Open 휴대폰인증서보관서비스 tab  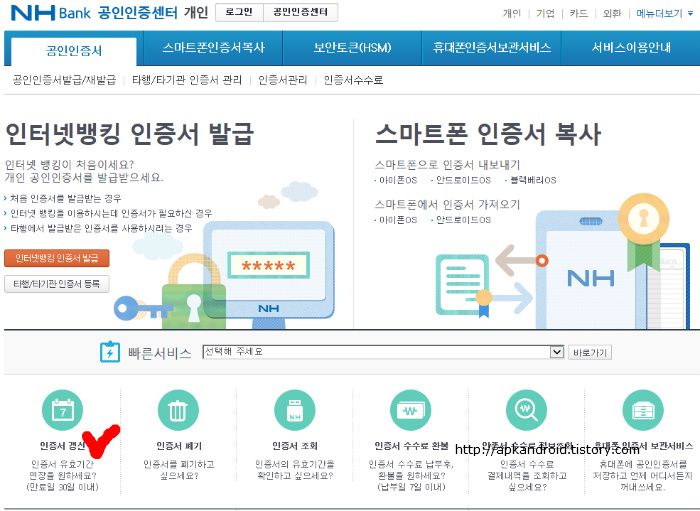tap(492, 47)
